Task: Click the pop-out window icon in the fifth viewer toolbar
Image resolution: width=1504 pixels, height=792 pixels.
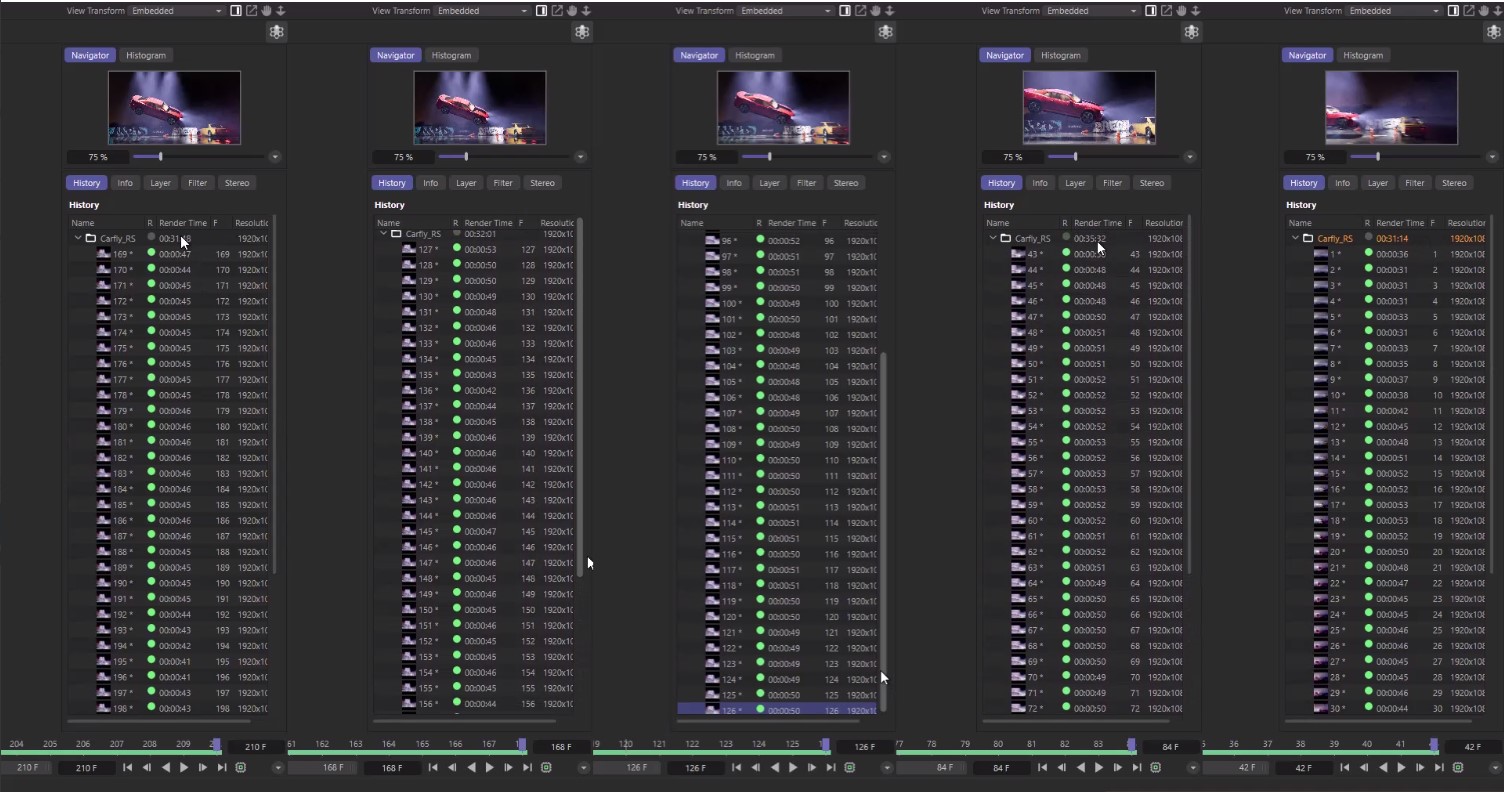Action: (1468, 10)
